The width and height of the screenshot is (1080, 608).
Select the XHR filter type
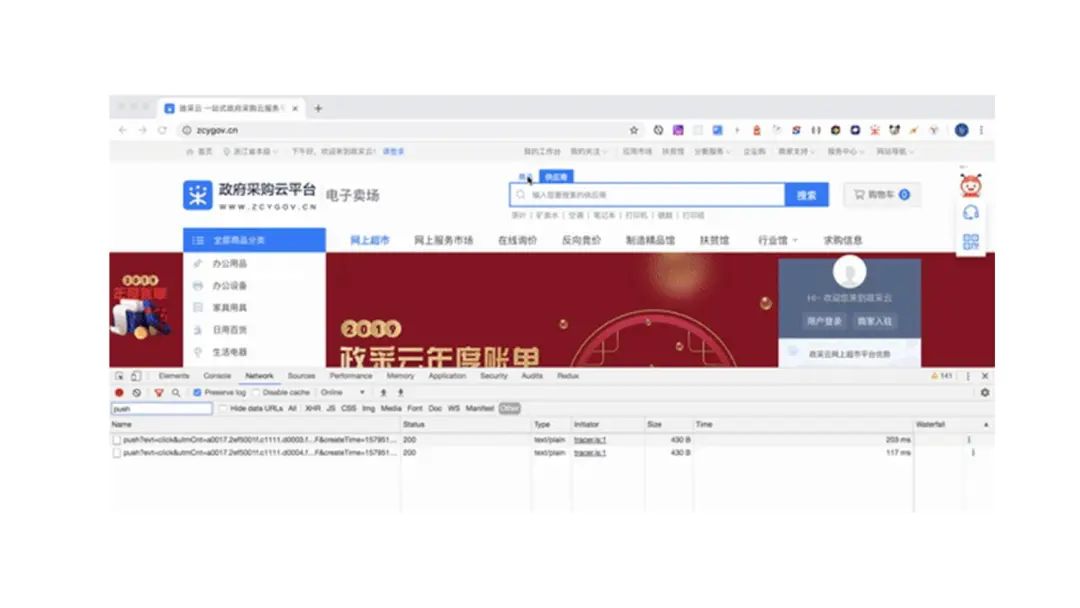313,408
